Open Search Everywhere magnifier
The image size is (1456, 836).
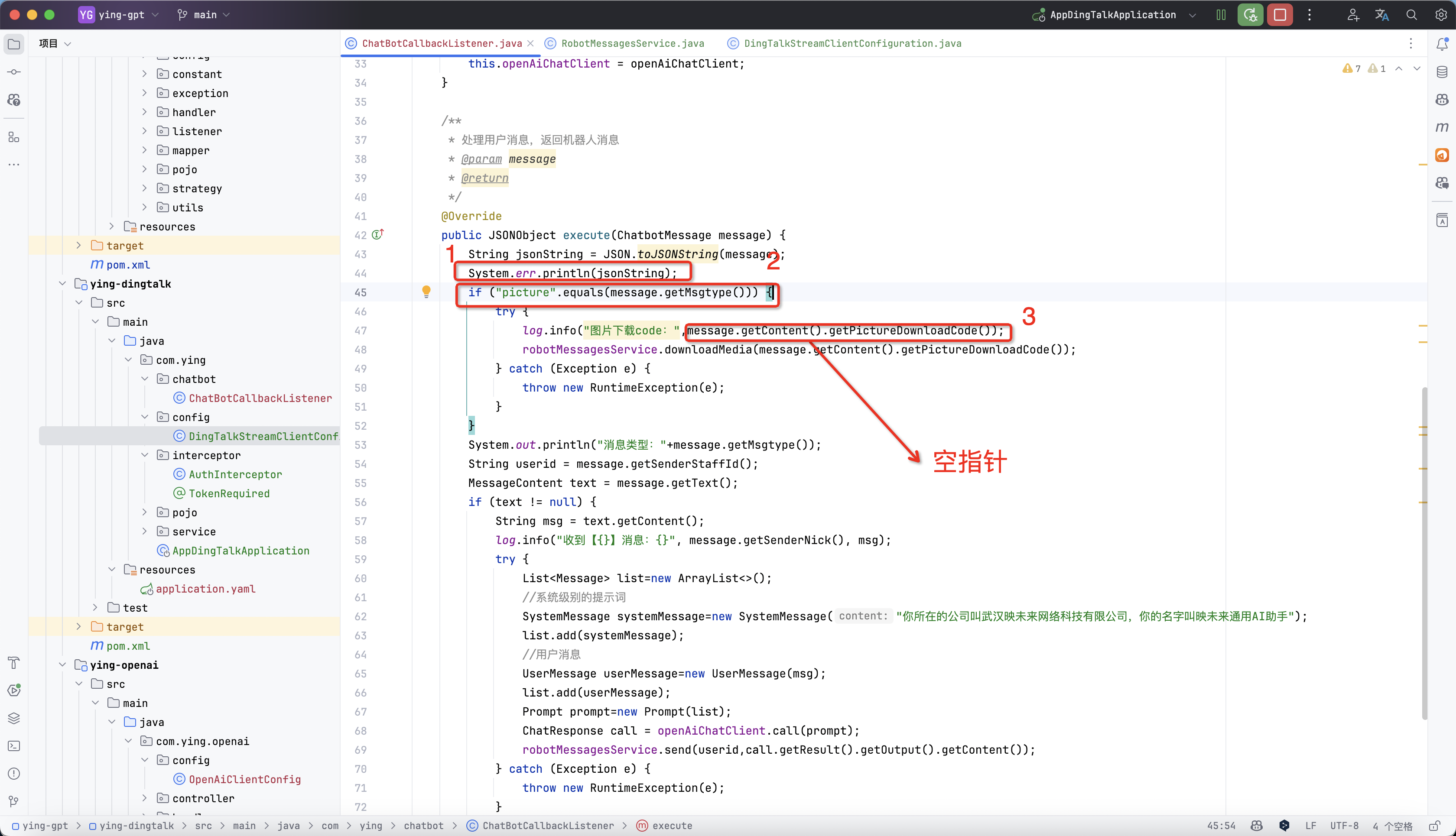[1411, 15]
